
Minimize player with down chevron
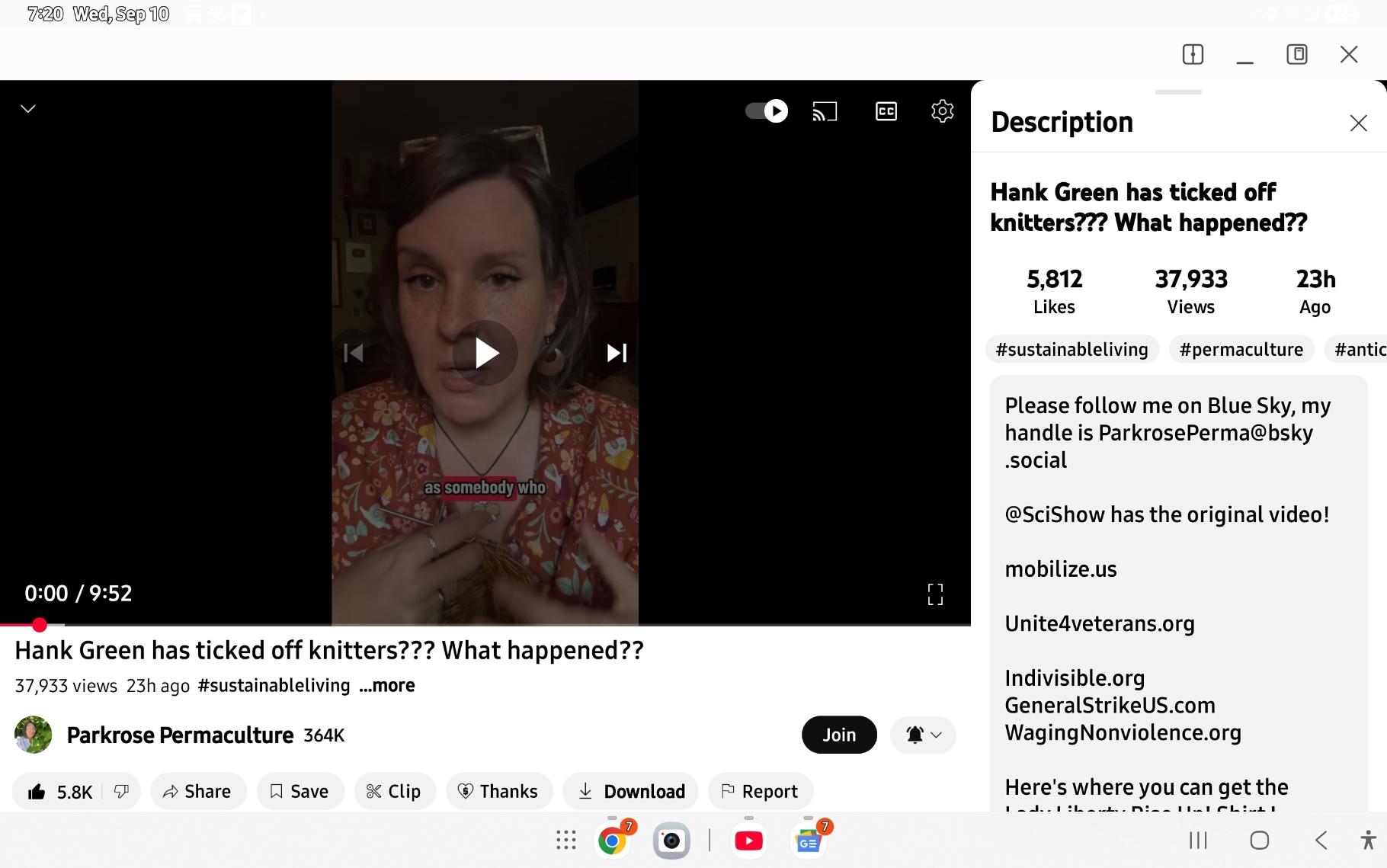(x=28, y=109)
